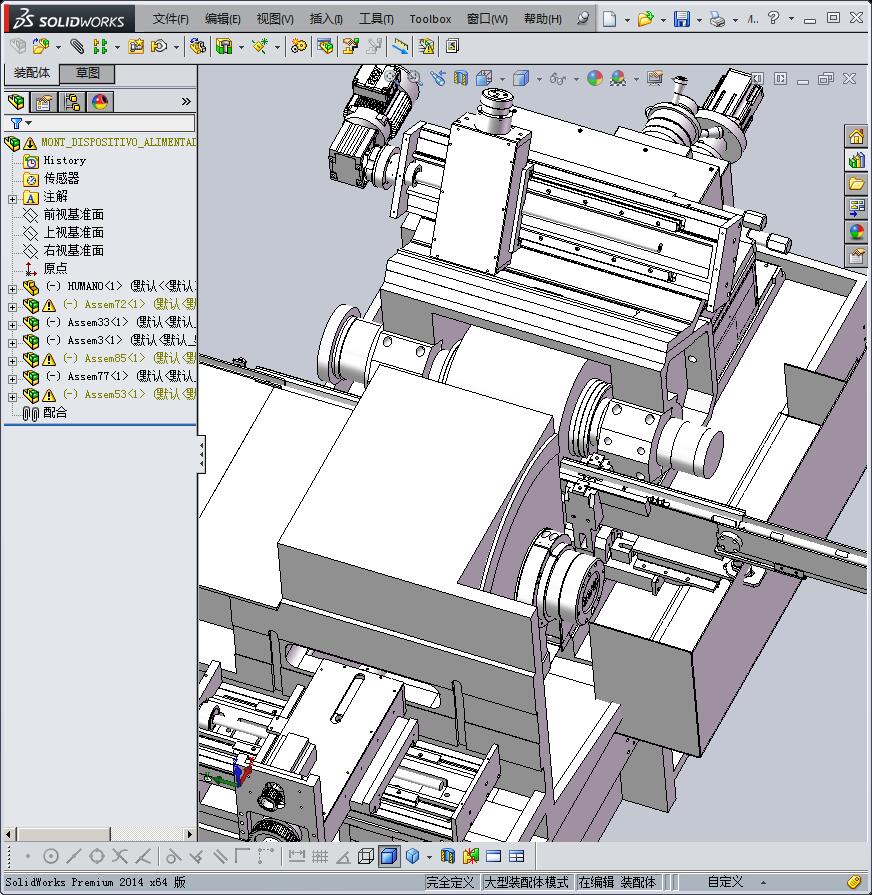872x895 pixels.
Task: Switch to the ConfigurationManager tab icon
Action: coord(72,102)
